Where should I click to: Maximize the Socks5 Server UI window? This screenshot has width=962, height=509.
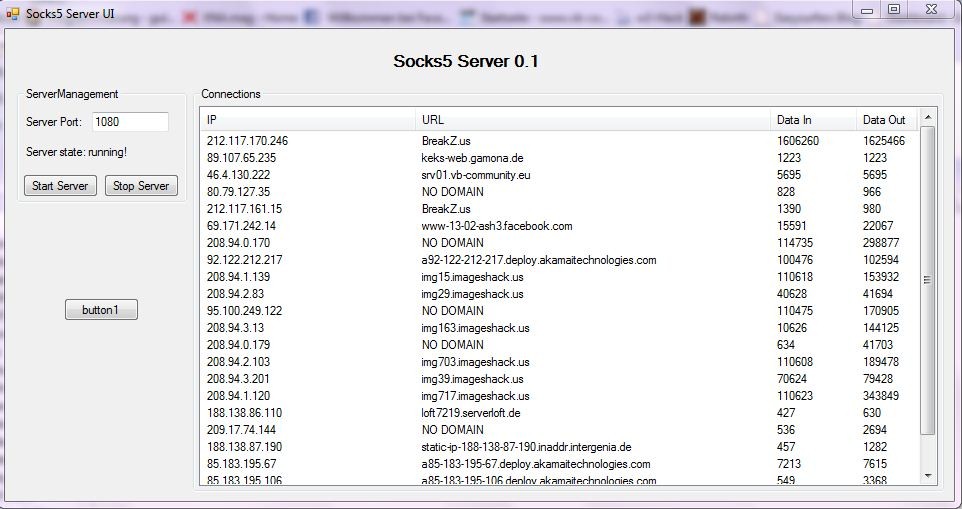pyautogui.click(x=893, y=9)
